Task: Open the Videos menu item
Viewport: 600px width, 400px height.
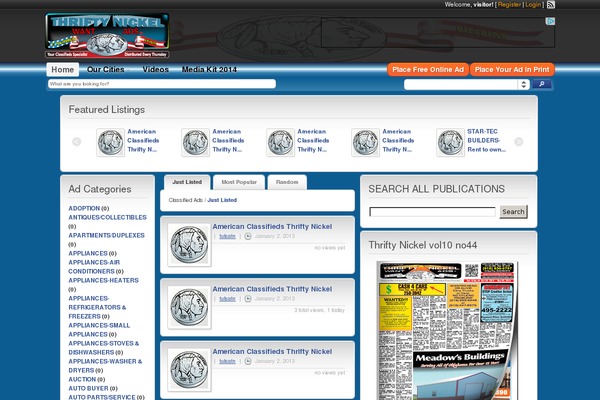Action: click(x=155, y=70)
